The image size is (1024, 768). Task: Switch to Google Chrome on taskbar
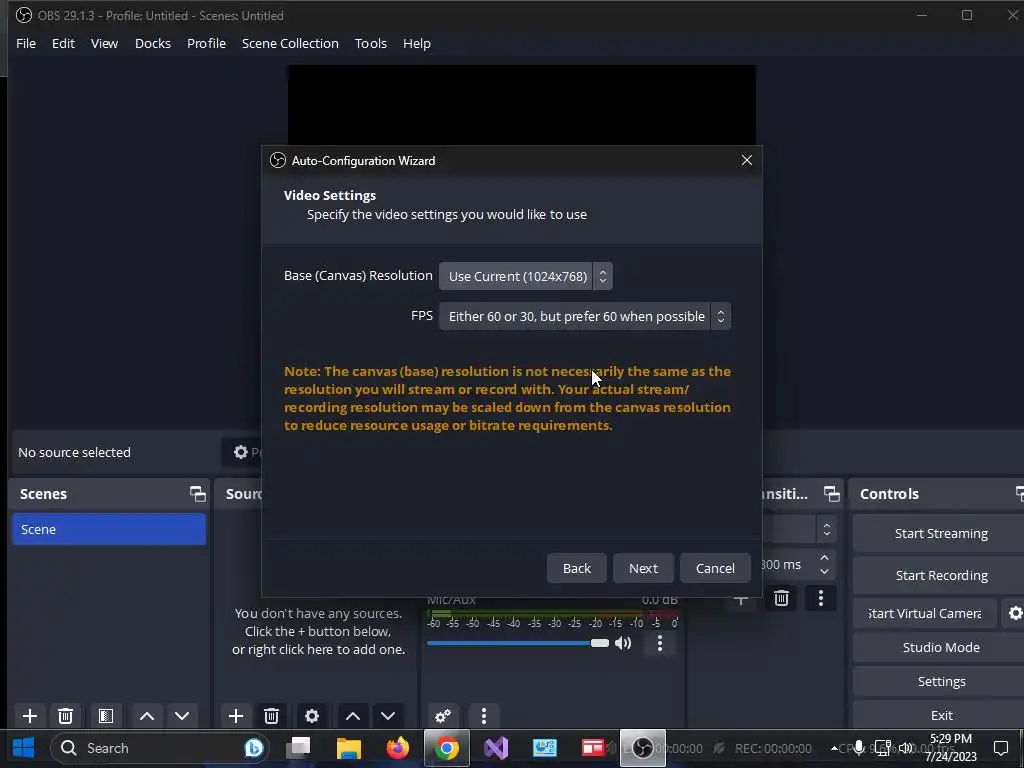click(x=447, y=748)
